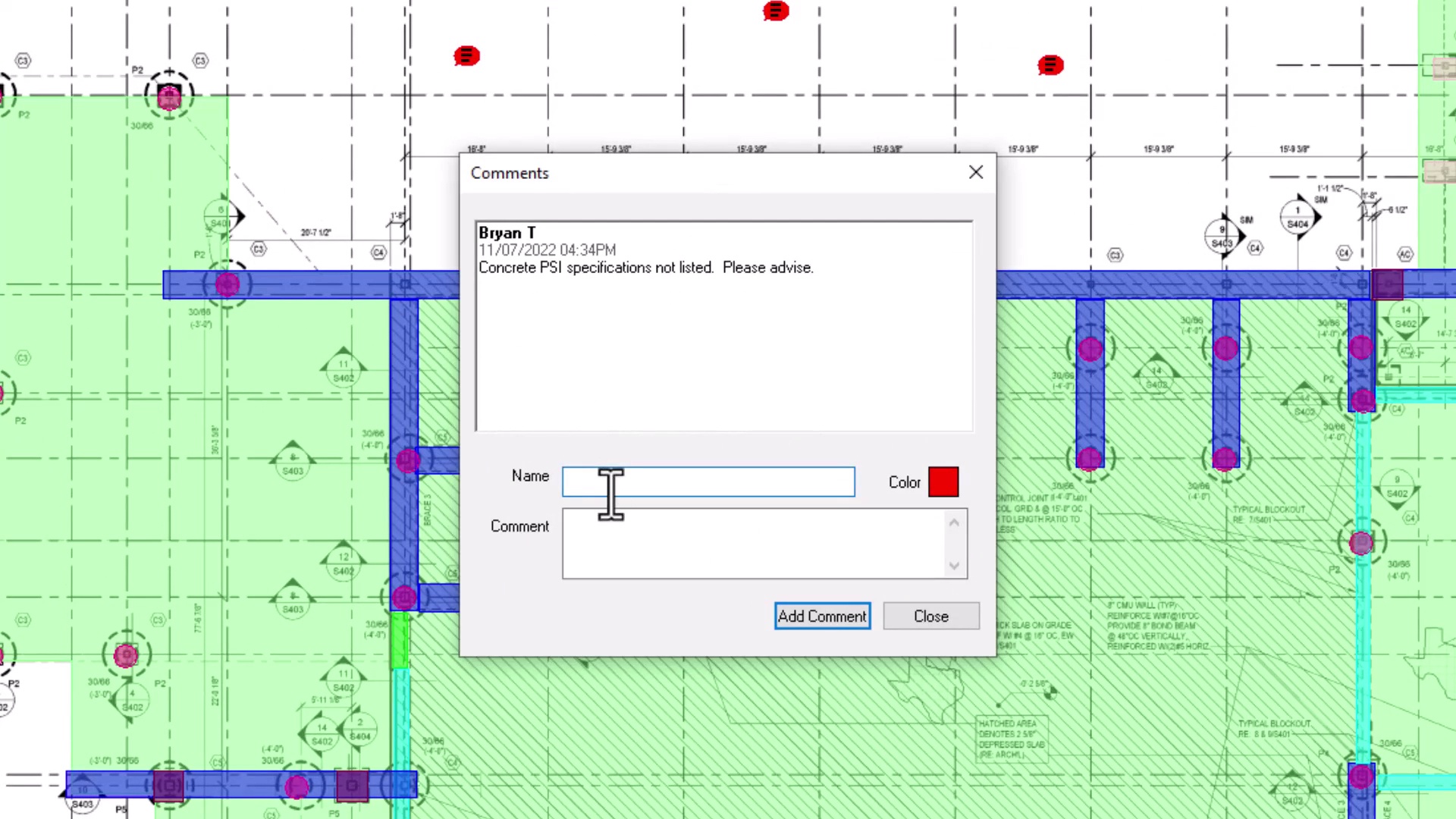The image size is (1456, 819).
Task: Select the purple square takeoff near AC tag
Action: [1387, 285]
